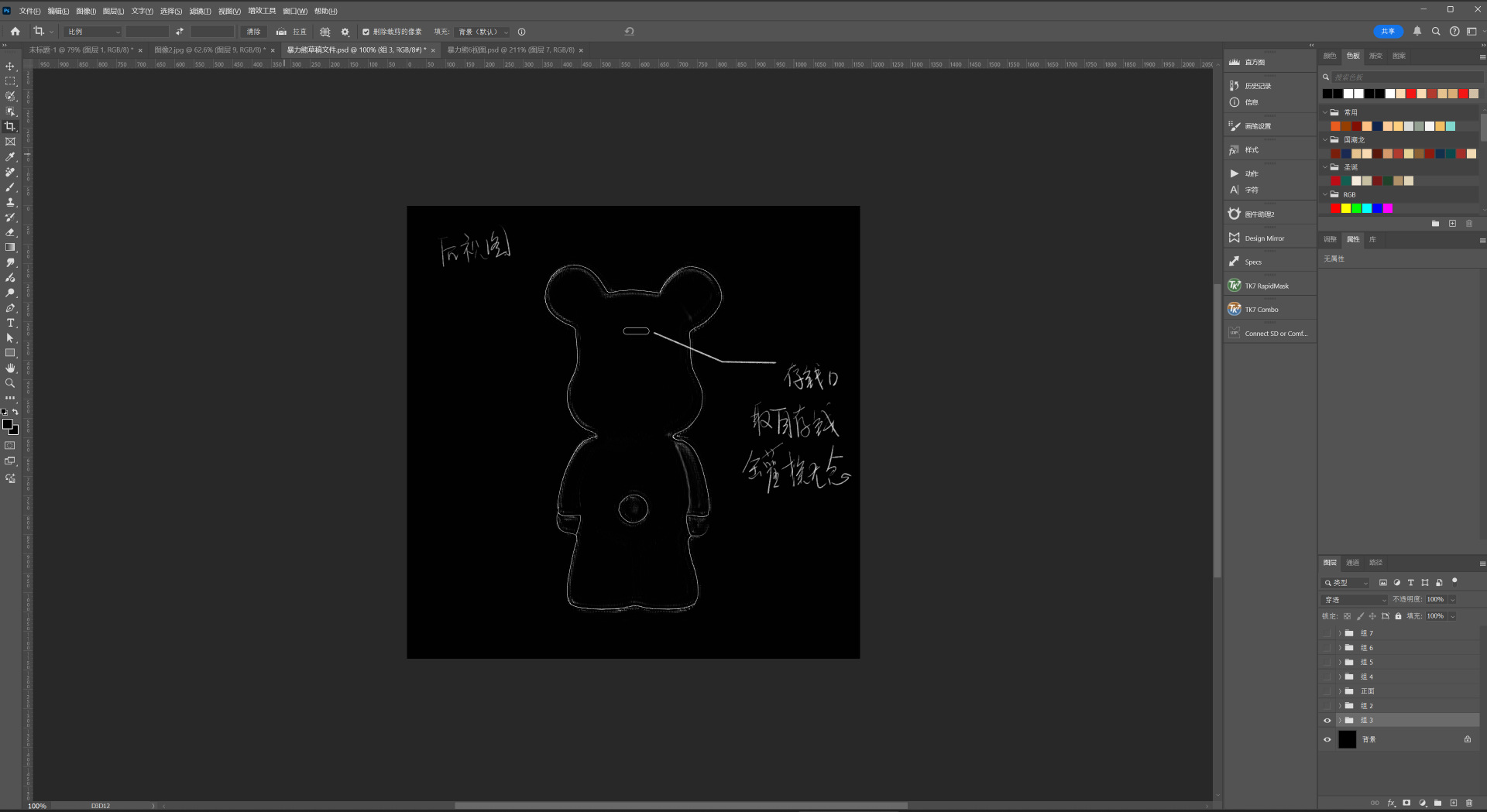Image resolution: width=1487 pixels, height=812 pixels.
Task: Show the 组 7 layer group
Action: [x=1327, y=633]
